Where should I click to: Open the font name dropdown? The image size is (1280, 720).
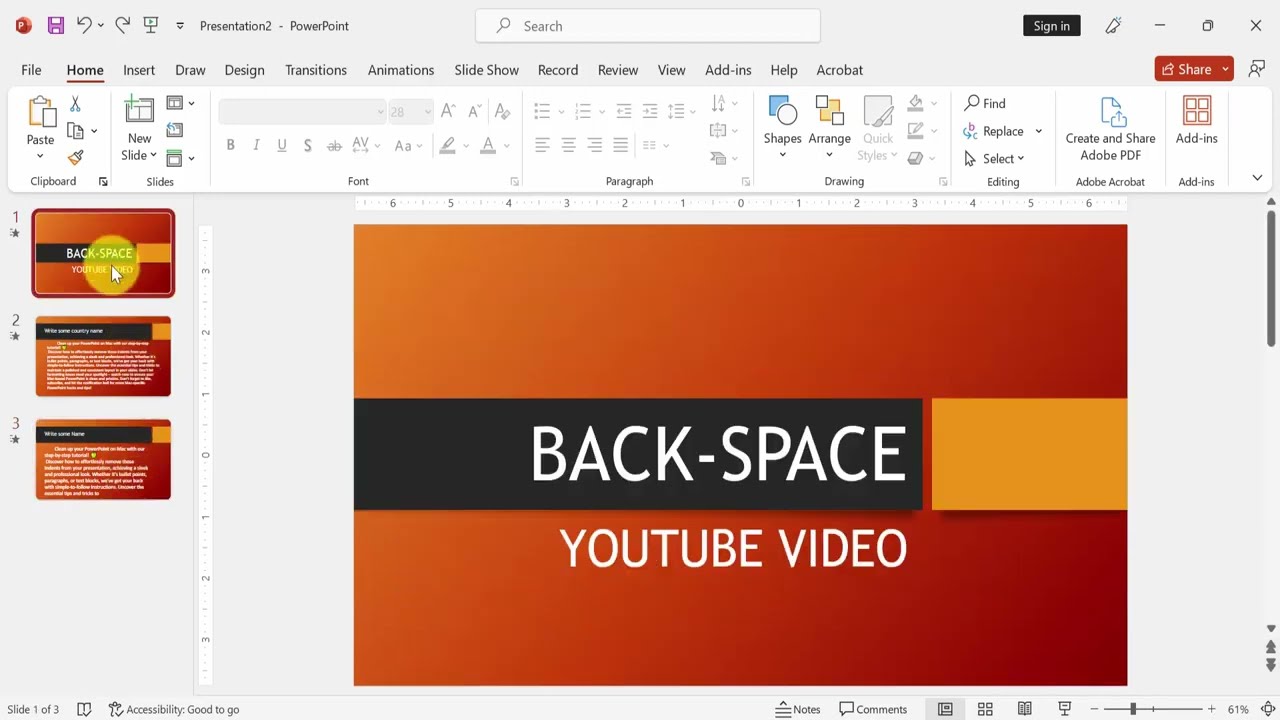point(380,112)
